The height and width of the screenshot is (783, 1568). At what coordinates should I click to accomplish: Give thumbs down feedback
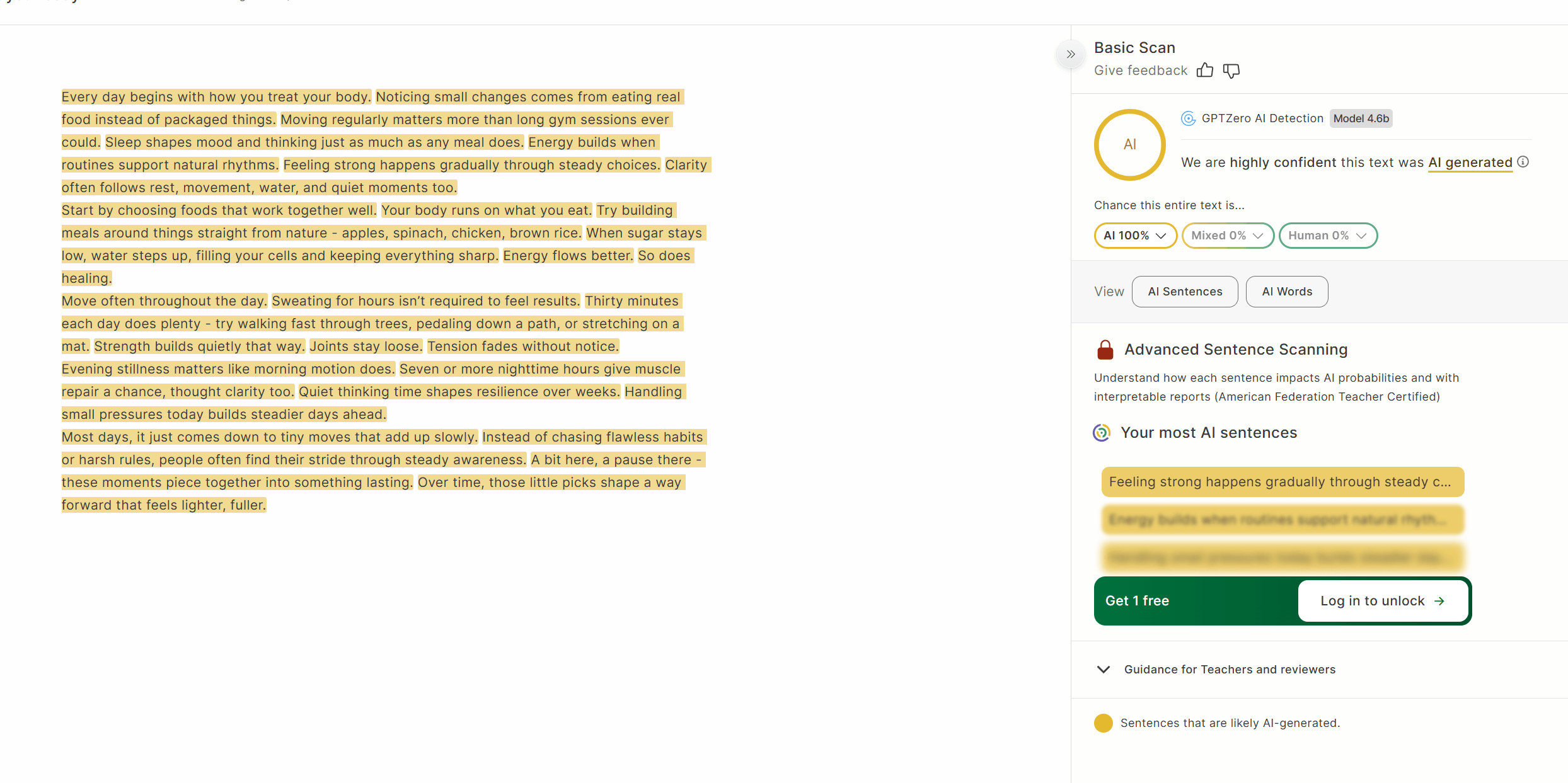pyautogui.click(x=1231, y=71)
